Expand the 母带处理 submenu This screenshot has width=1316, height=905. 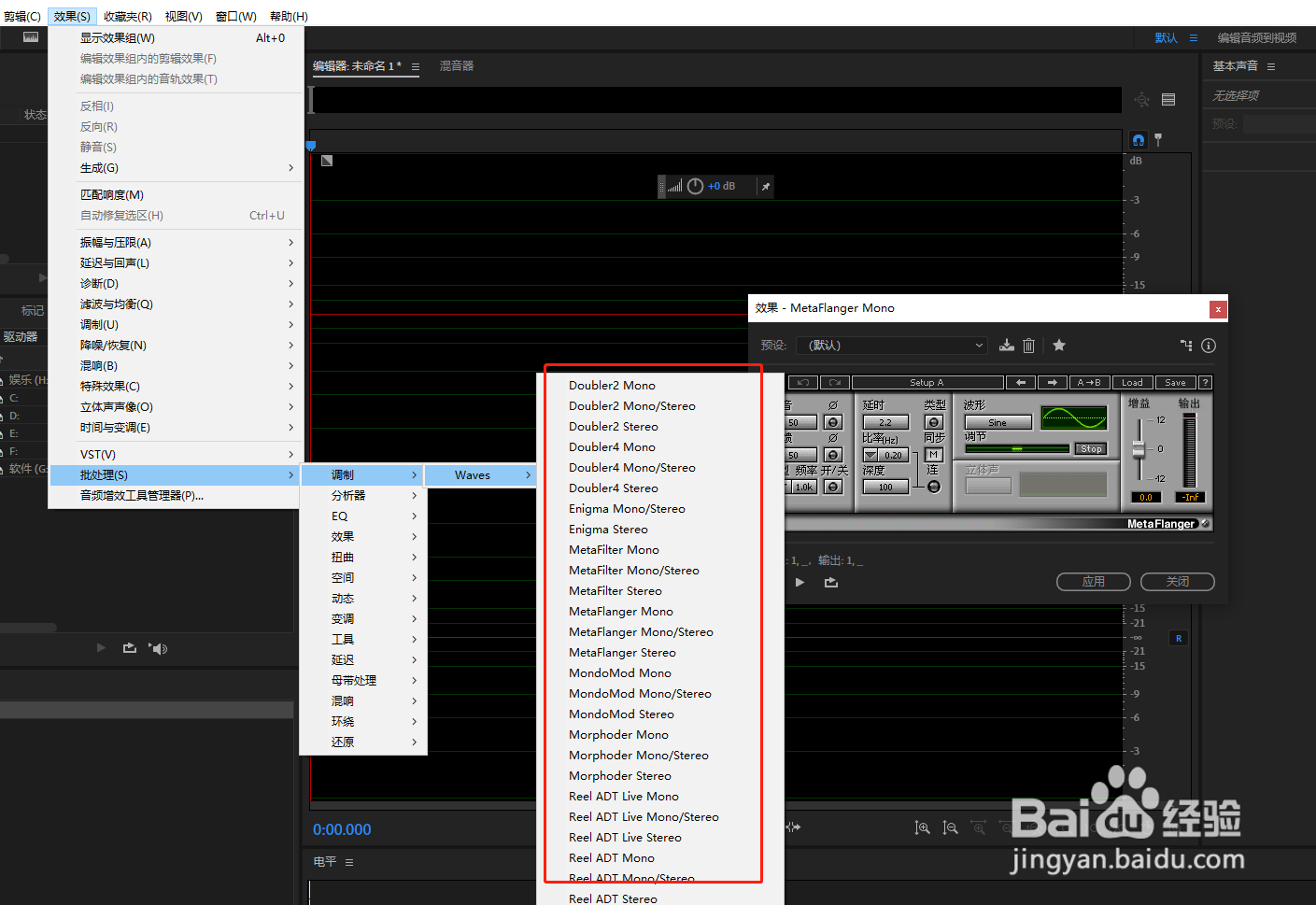363,681
